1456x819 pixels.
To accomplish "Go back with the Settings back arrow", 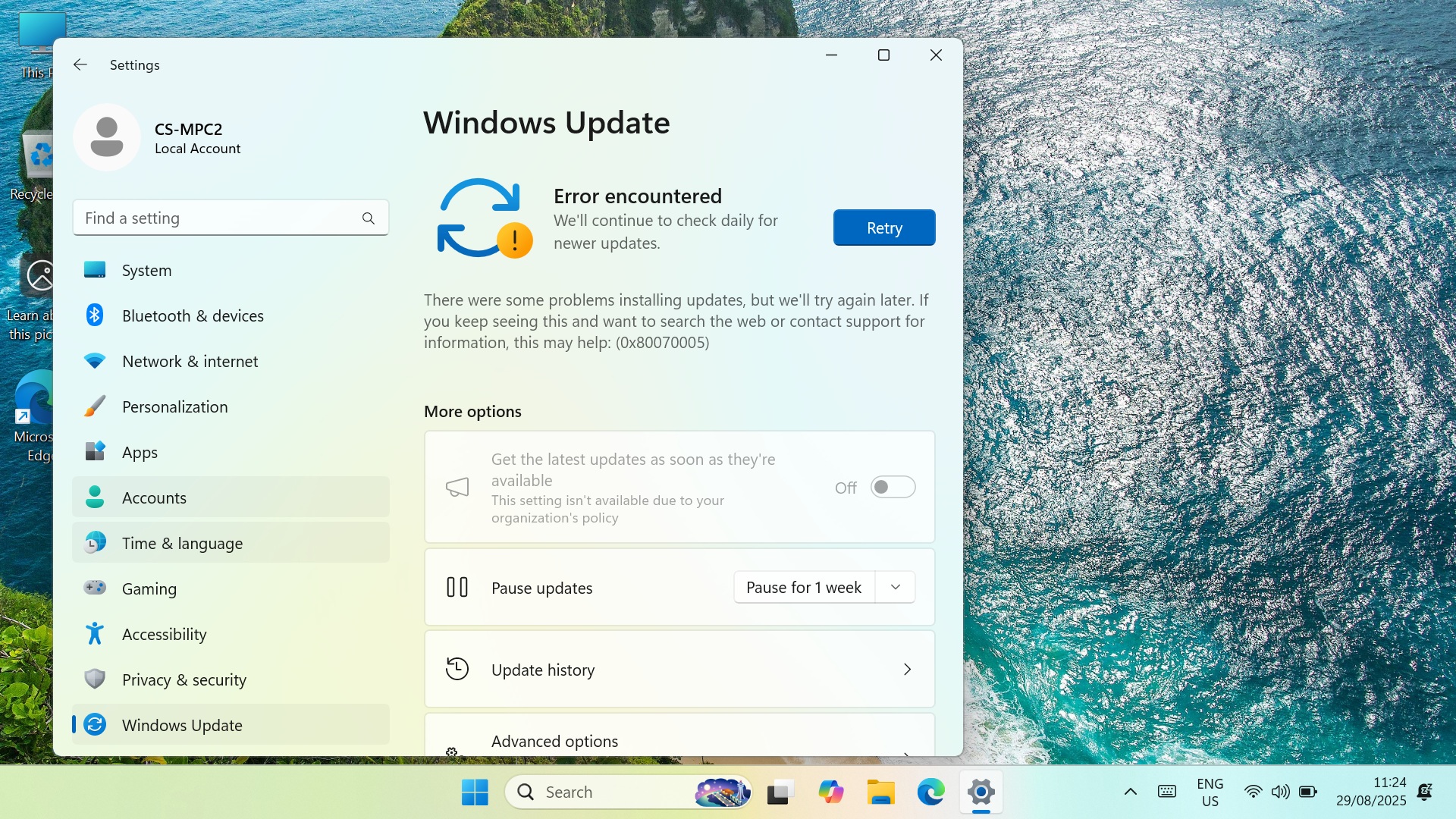I will tap(80, 64).
